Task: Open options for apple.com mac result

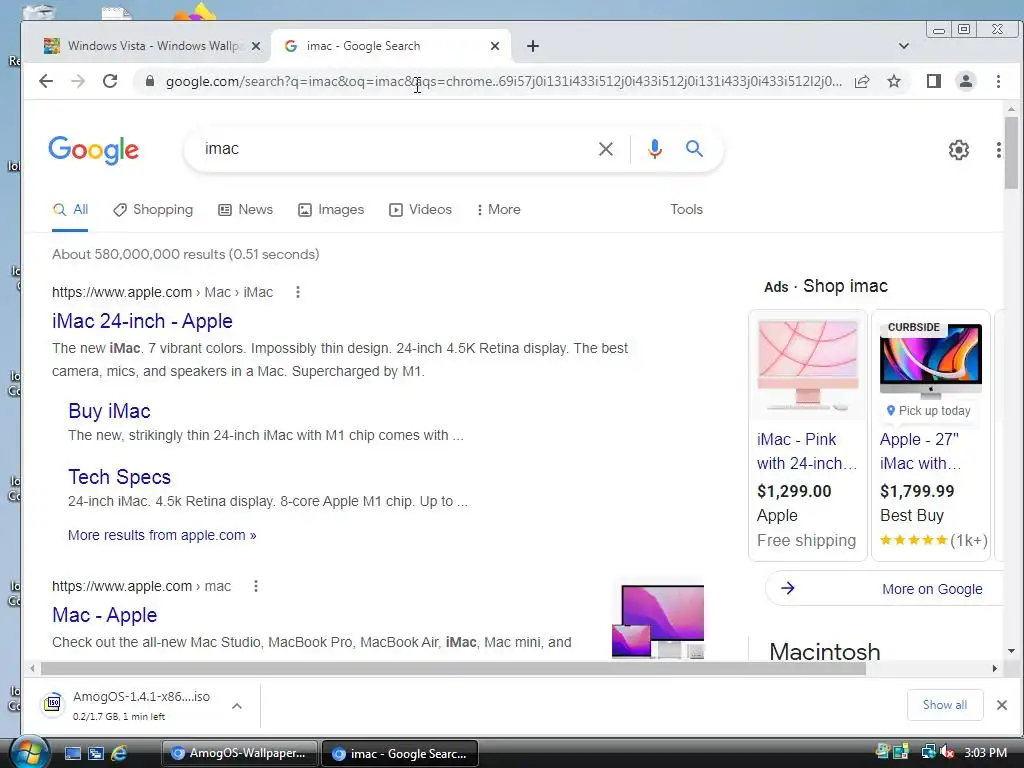Action: [x=256, y=586]
